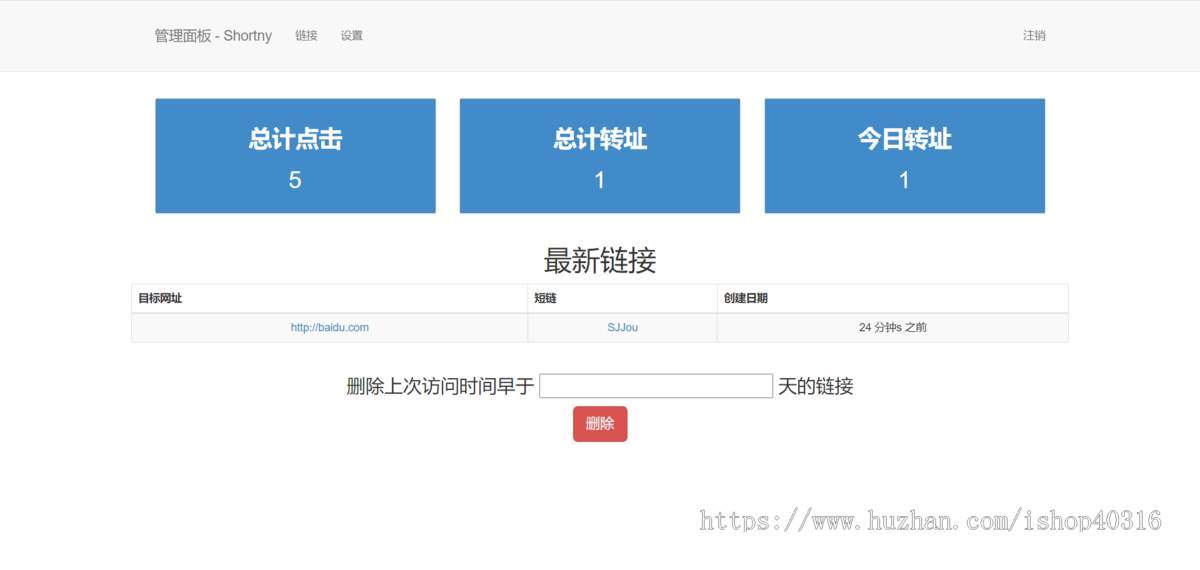1200x570 pixels.
Task: Click the 24 分钟s 之前 cell
Action: point(892,327)
